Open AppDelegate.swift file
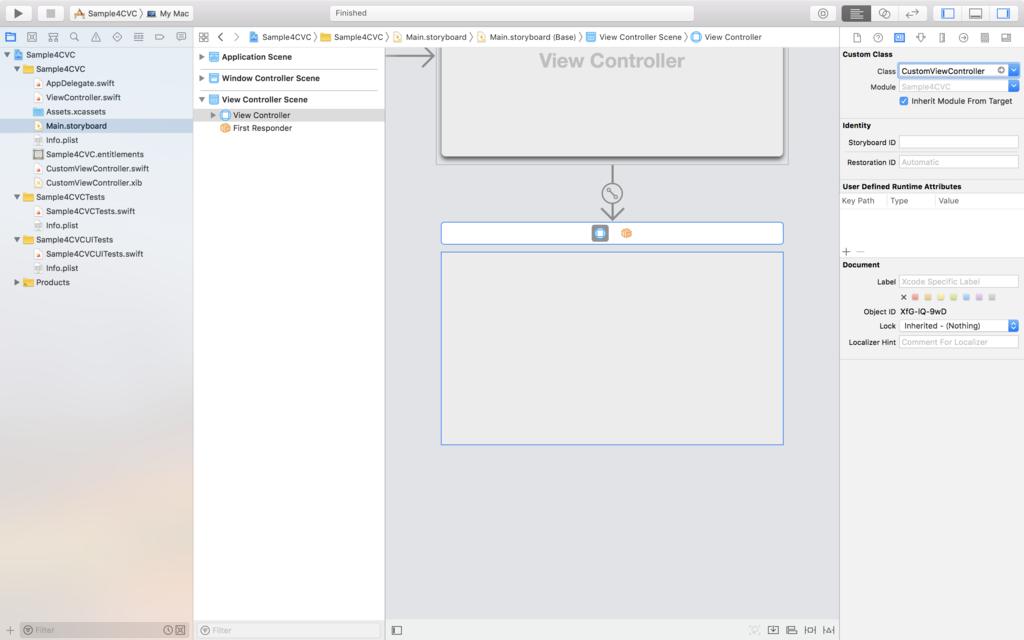 pyautogui.click(x=80, y=83)
